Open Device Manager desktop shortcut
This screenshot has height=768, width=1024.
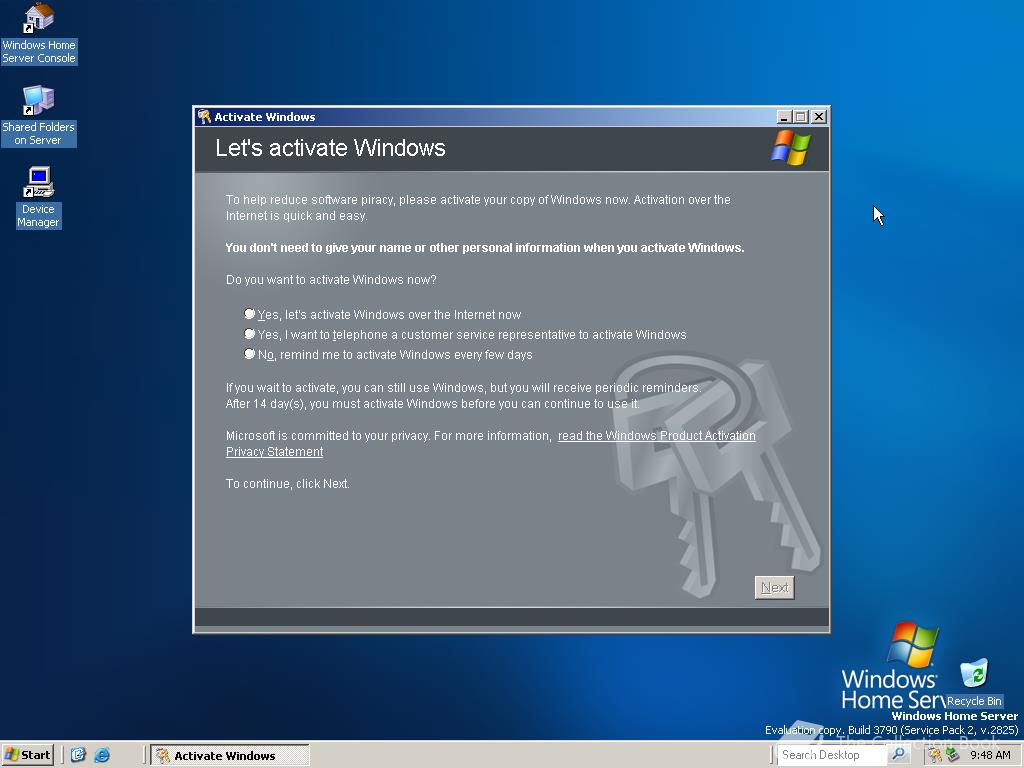[39, 198]
